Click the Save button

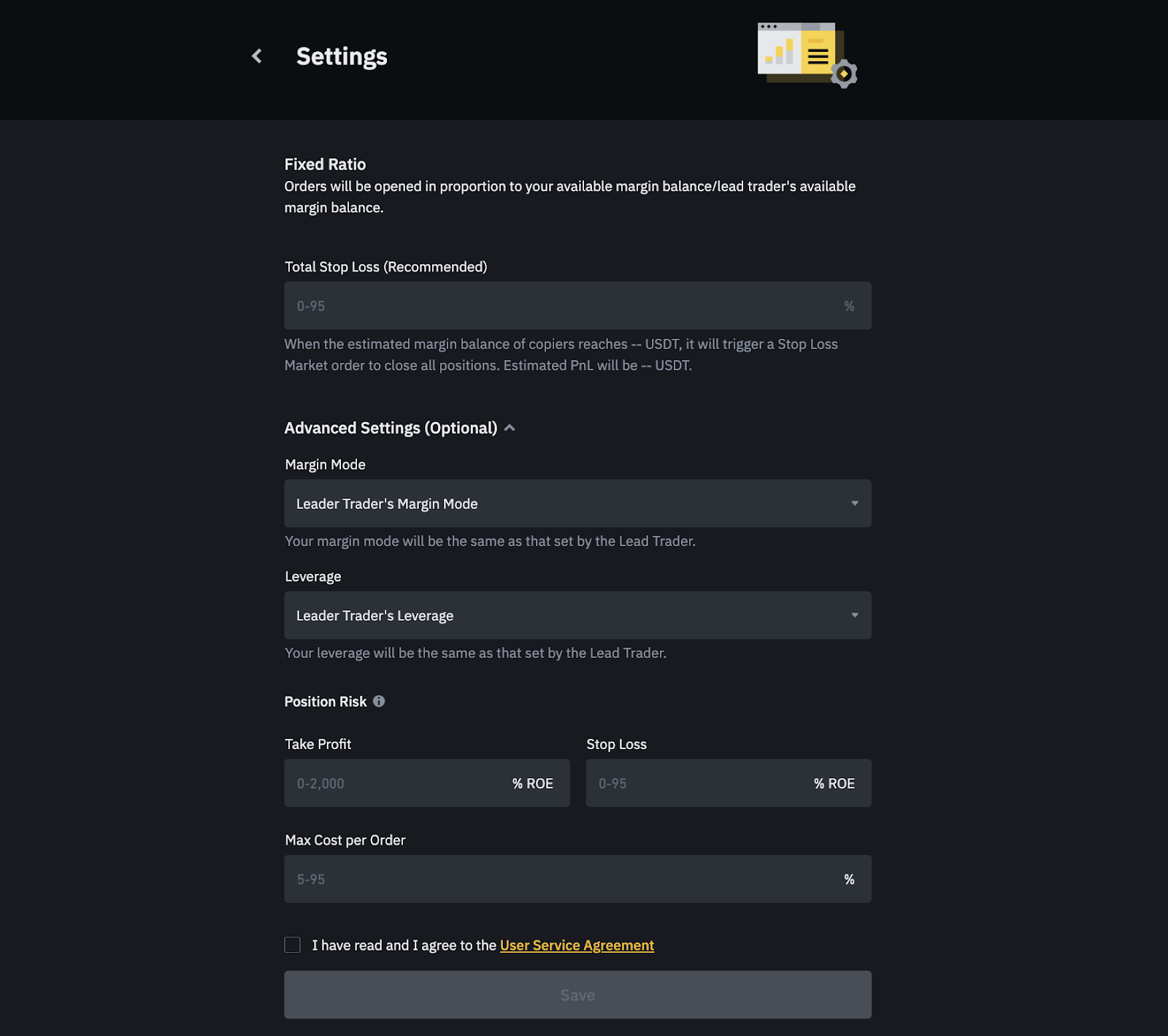(x=577, y=994)
